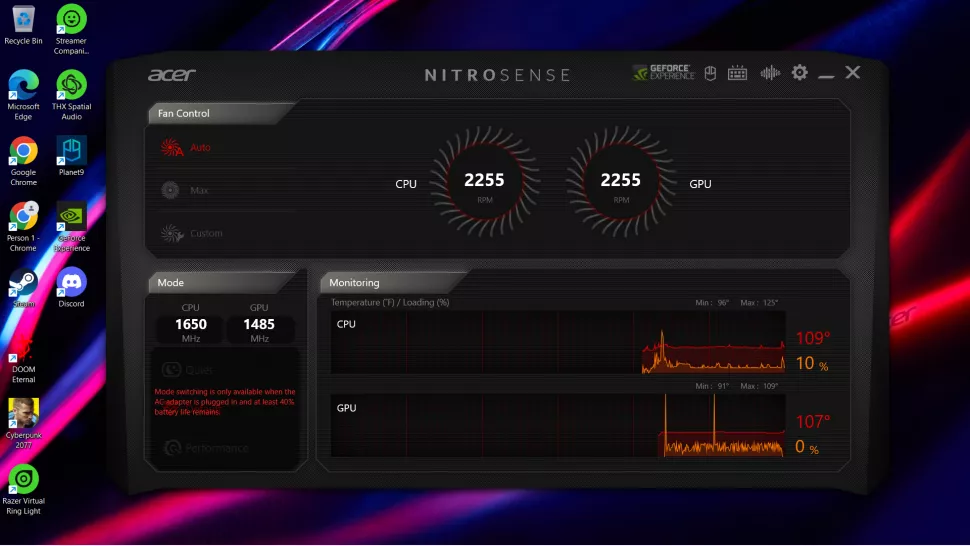Open NitroSense settings gear
This screenshot has width=970, height=546.
pyautogui.click(x=800, y=72)
